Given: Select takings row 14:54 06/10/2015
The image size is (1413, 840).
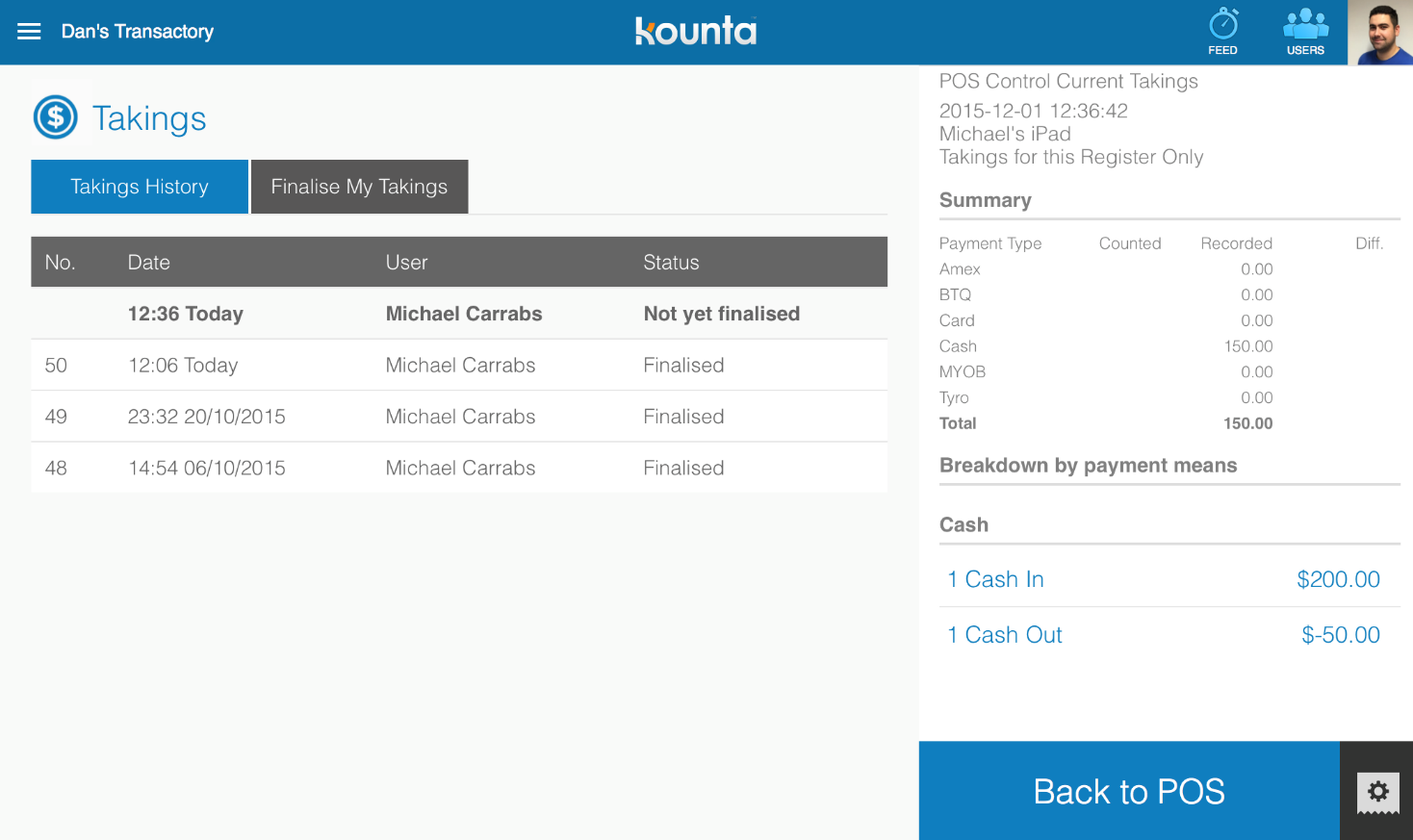Looking at the screenshot, I should click(x=459, y=468).
